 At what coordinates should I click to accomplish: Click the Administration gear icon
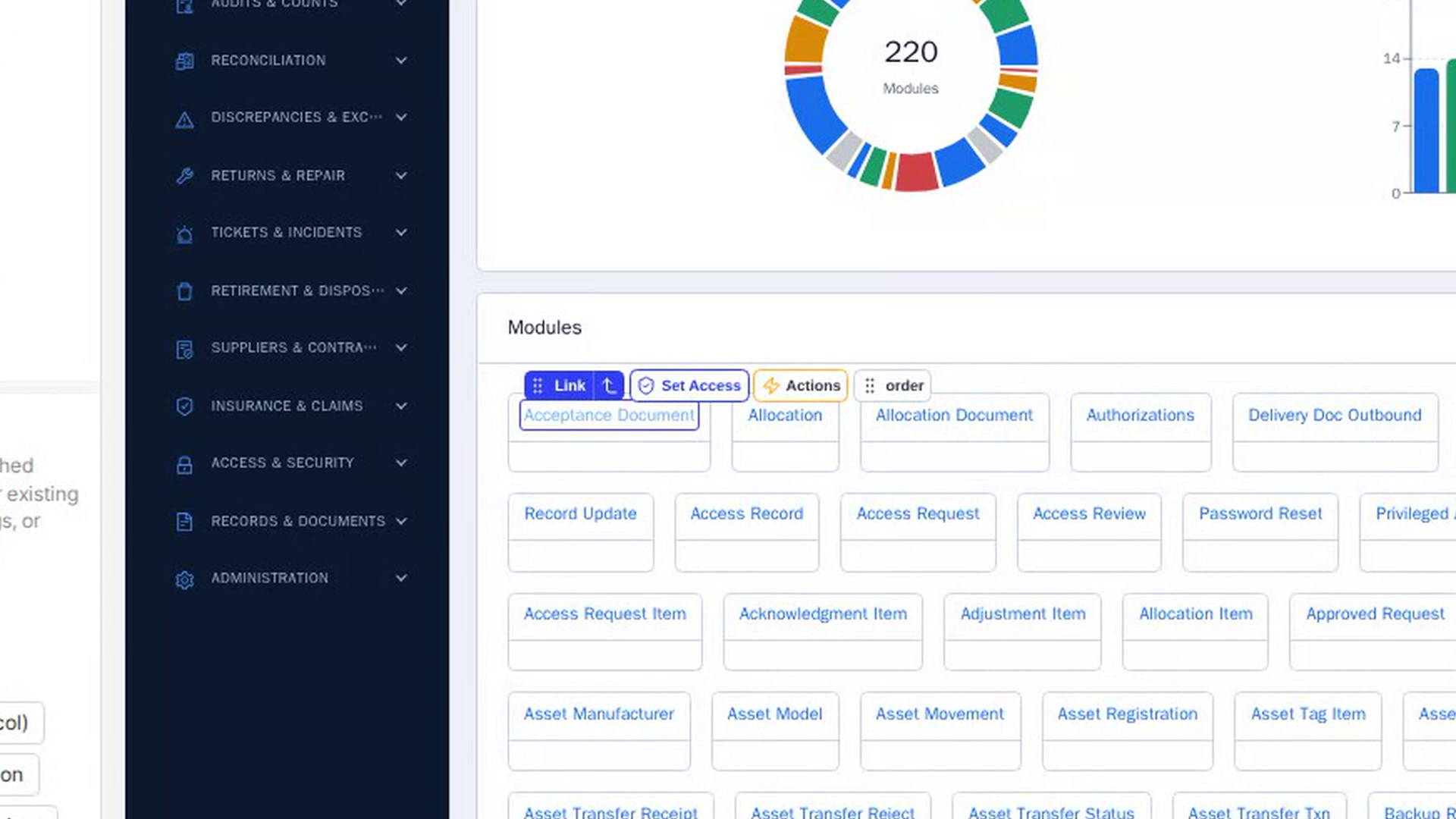click(184, 579)
